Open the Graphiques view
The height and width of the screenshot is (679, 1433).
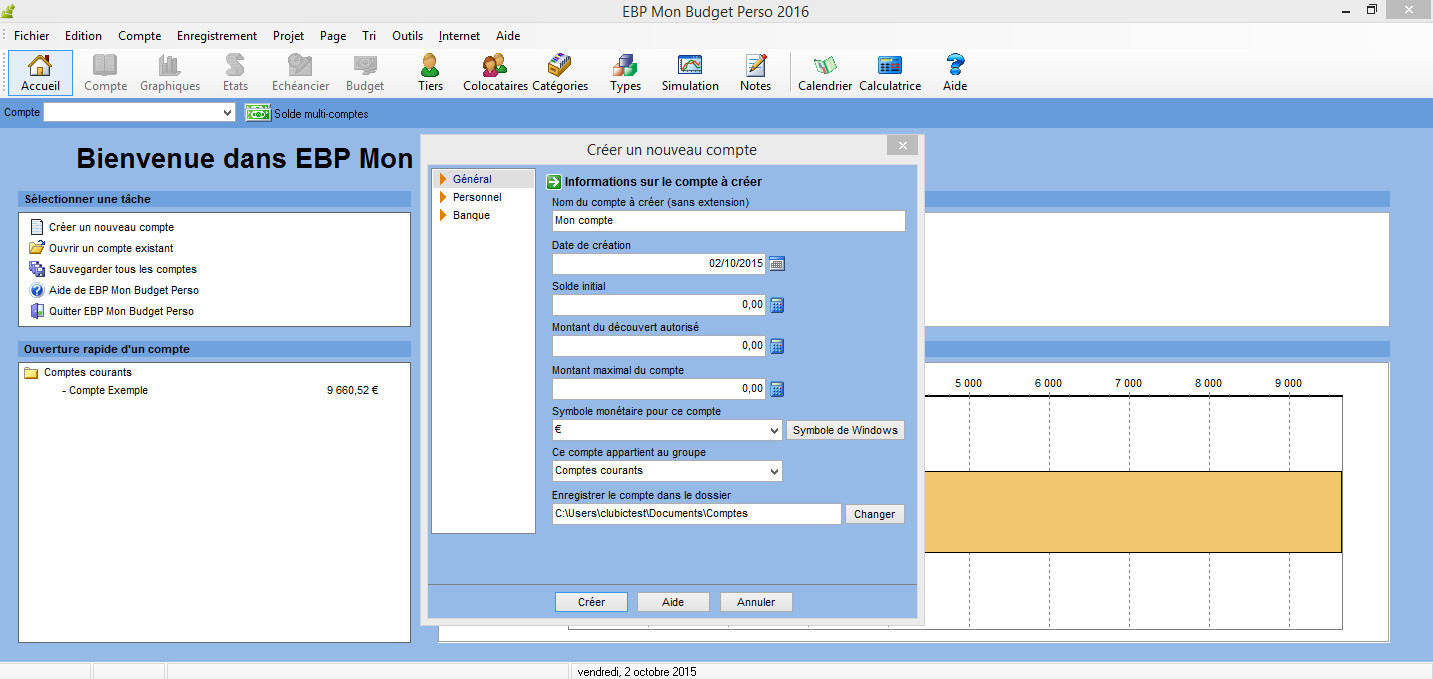point(170,72)
